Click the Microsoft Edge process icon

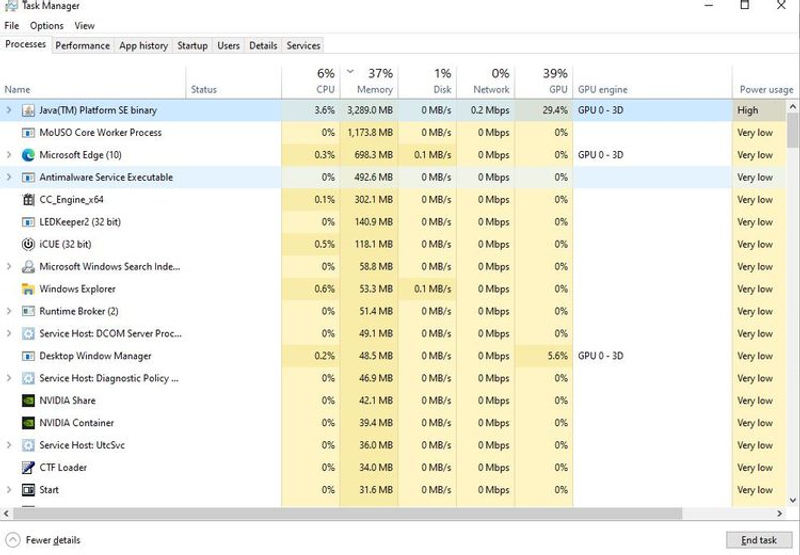28,155
